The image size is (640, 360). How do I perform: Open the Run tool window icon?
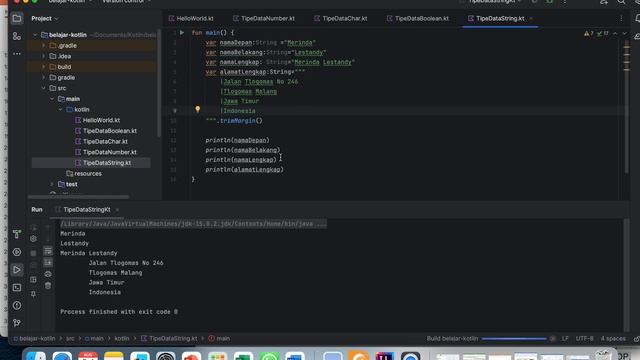[x=17, y=270]
